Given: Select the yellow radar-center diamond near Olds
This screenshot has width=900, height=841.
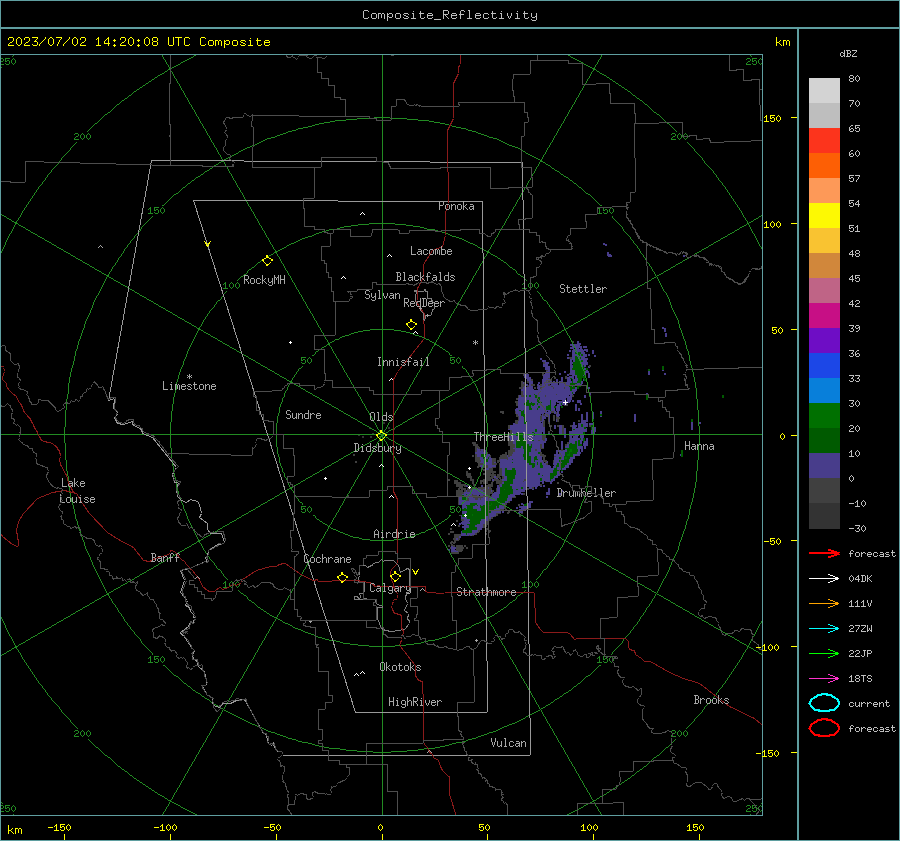Looking at the screenshot, I should point(381,436).
